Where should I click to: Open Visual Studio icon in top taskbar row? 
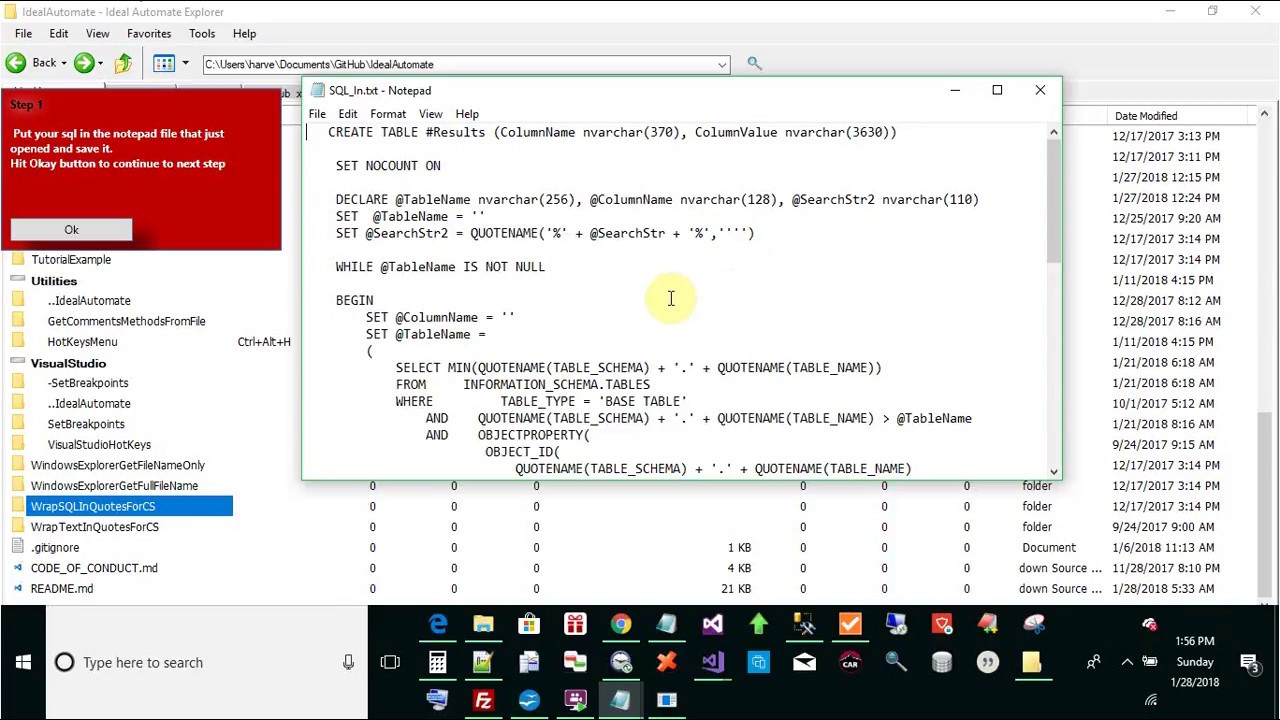[x=712, y=625]
